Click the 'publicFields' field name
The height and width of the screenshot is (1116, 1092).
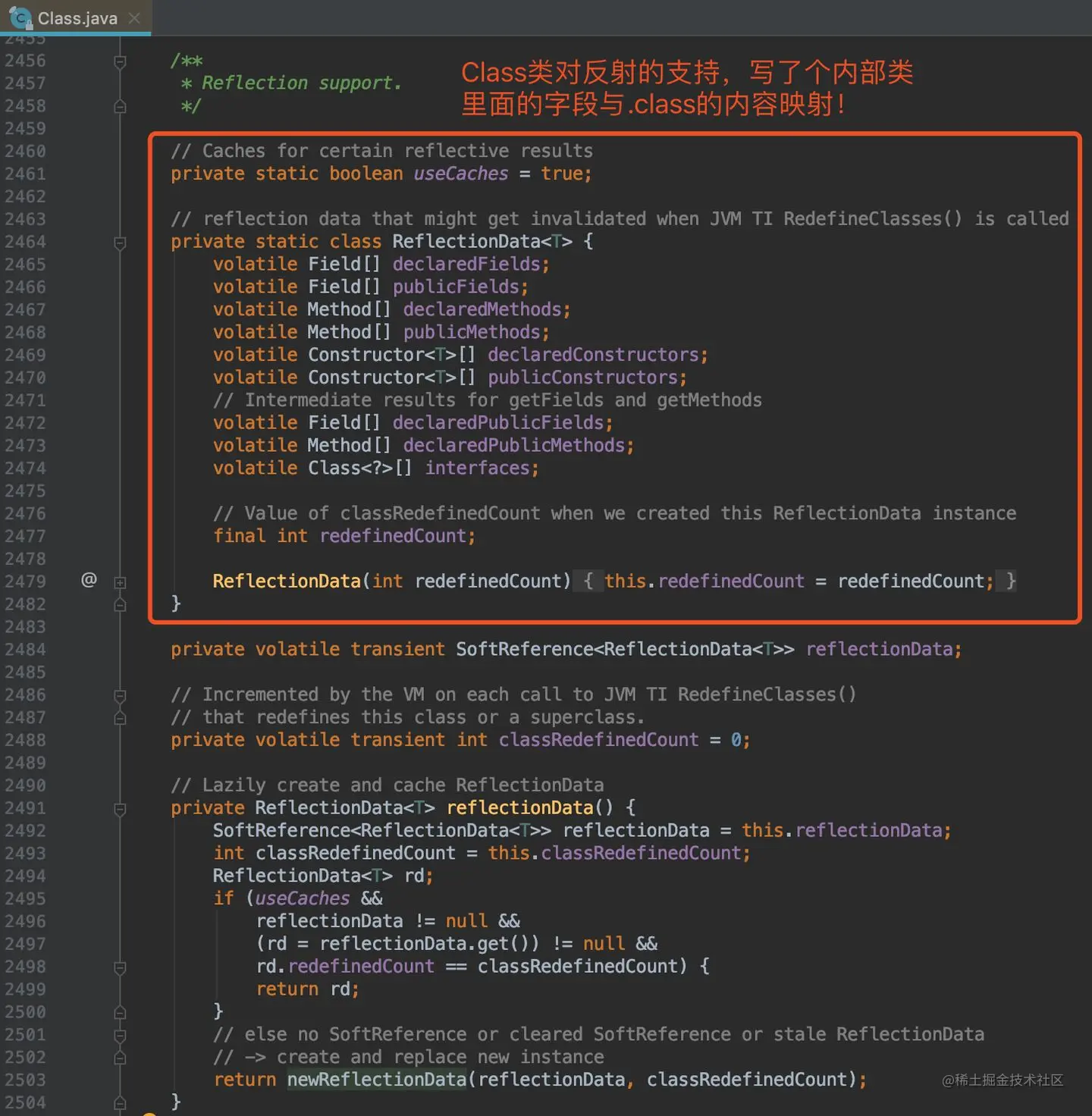point(456,287)
